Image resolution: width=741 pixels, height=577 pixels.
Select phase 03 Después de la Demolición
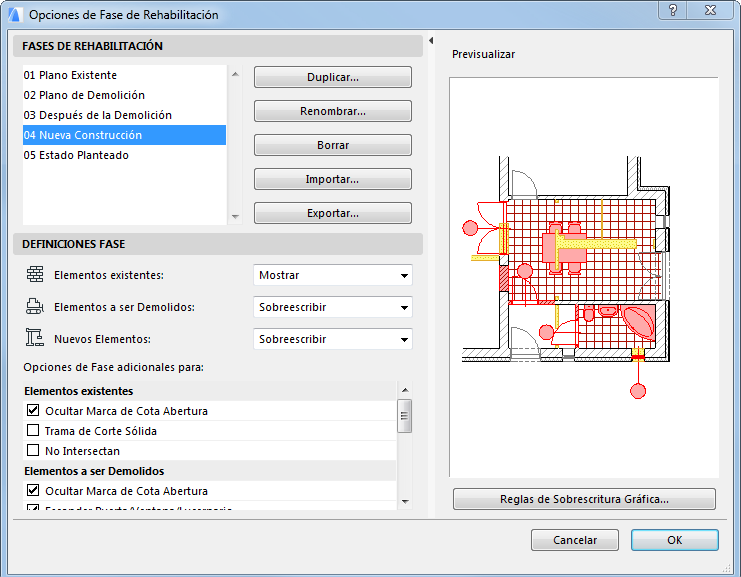click(124, 115)
